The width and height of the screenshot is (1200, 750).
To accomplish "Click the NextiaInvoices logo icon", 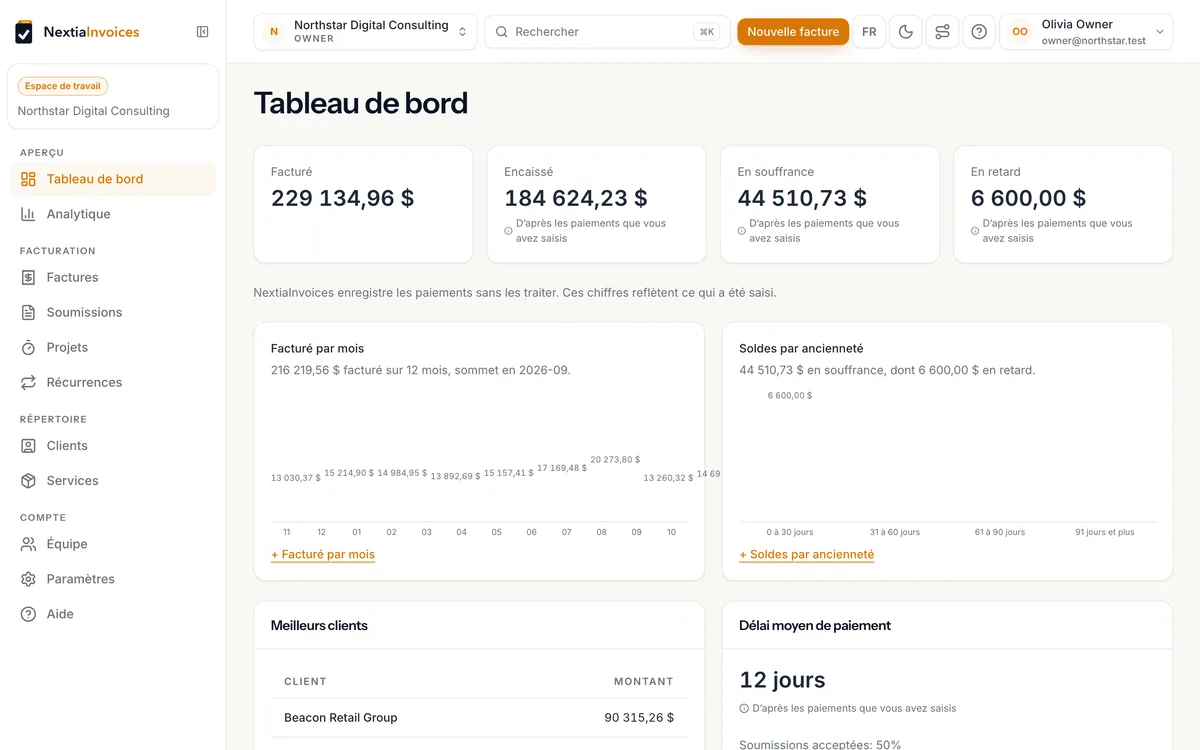I will (x=24, y=32).
